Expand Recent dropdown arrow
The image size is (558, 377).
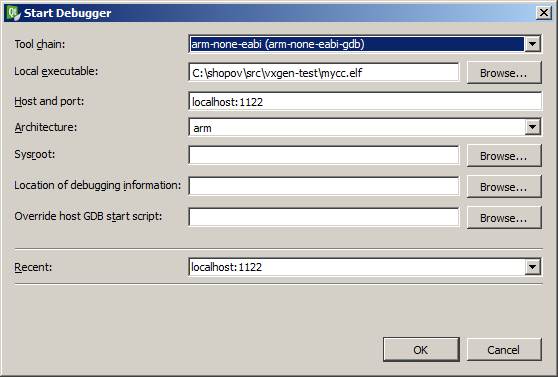coord(532,267)
